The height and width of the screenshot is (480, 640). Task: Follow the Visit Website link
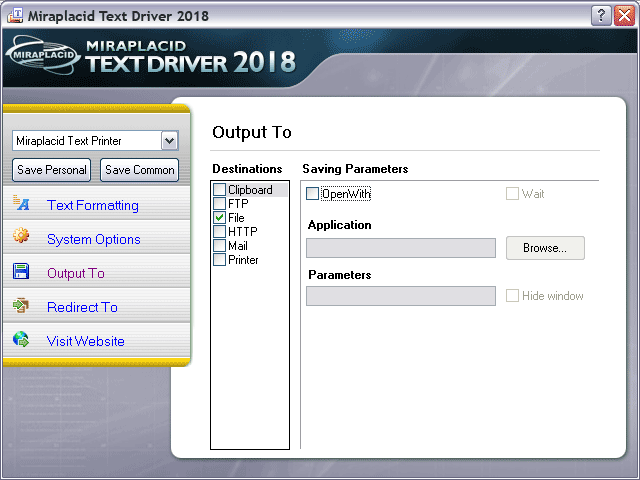coord(85,341)
